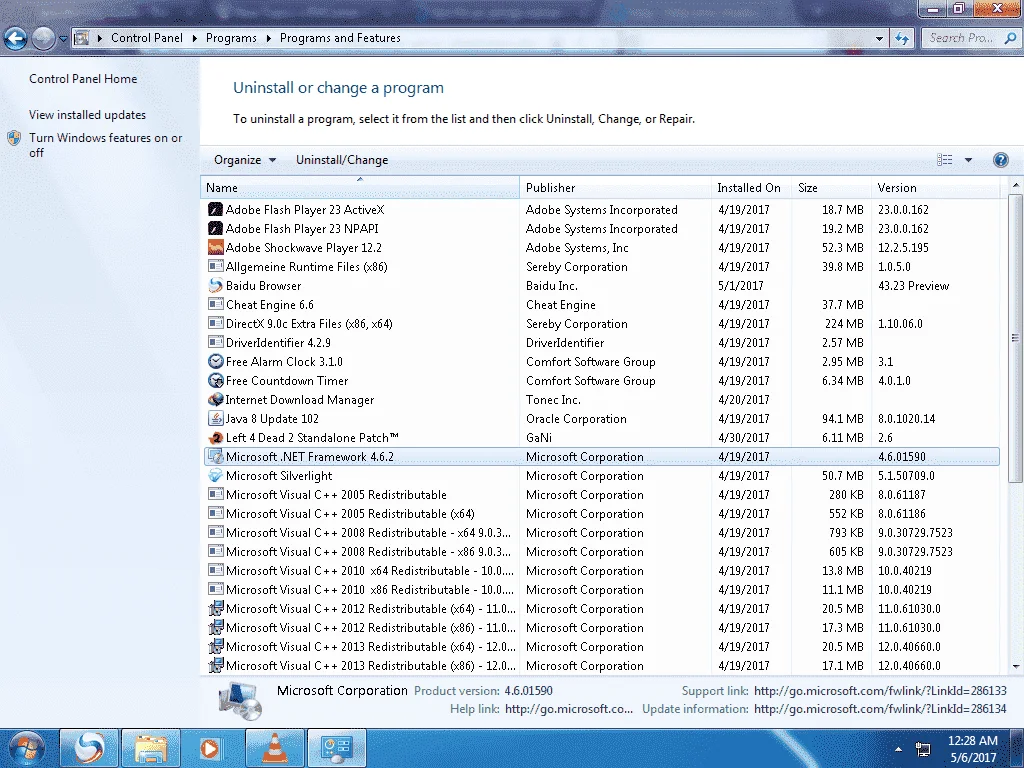
Task: Click the Uninstall/Change button
Action: pyautogui.click(x=342, y=160)
